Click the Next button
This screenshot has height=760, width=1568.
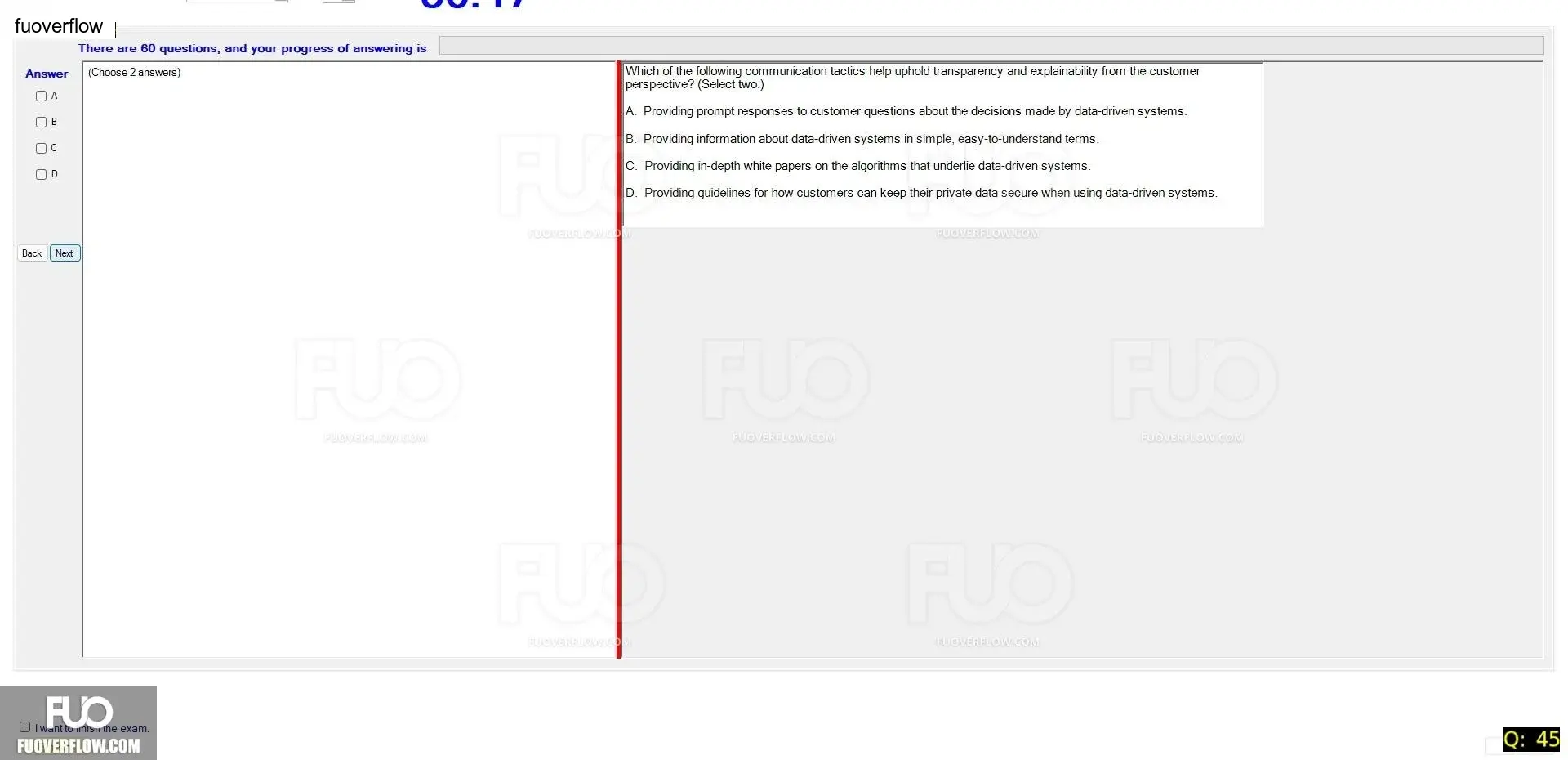point(65,253)
